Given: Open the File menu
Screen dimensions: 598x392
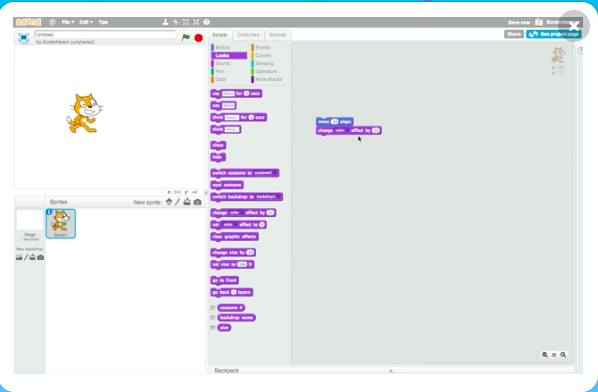Looking at the screenshot, I should pos(68,22).
